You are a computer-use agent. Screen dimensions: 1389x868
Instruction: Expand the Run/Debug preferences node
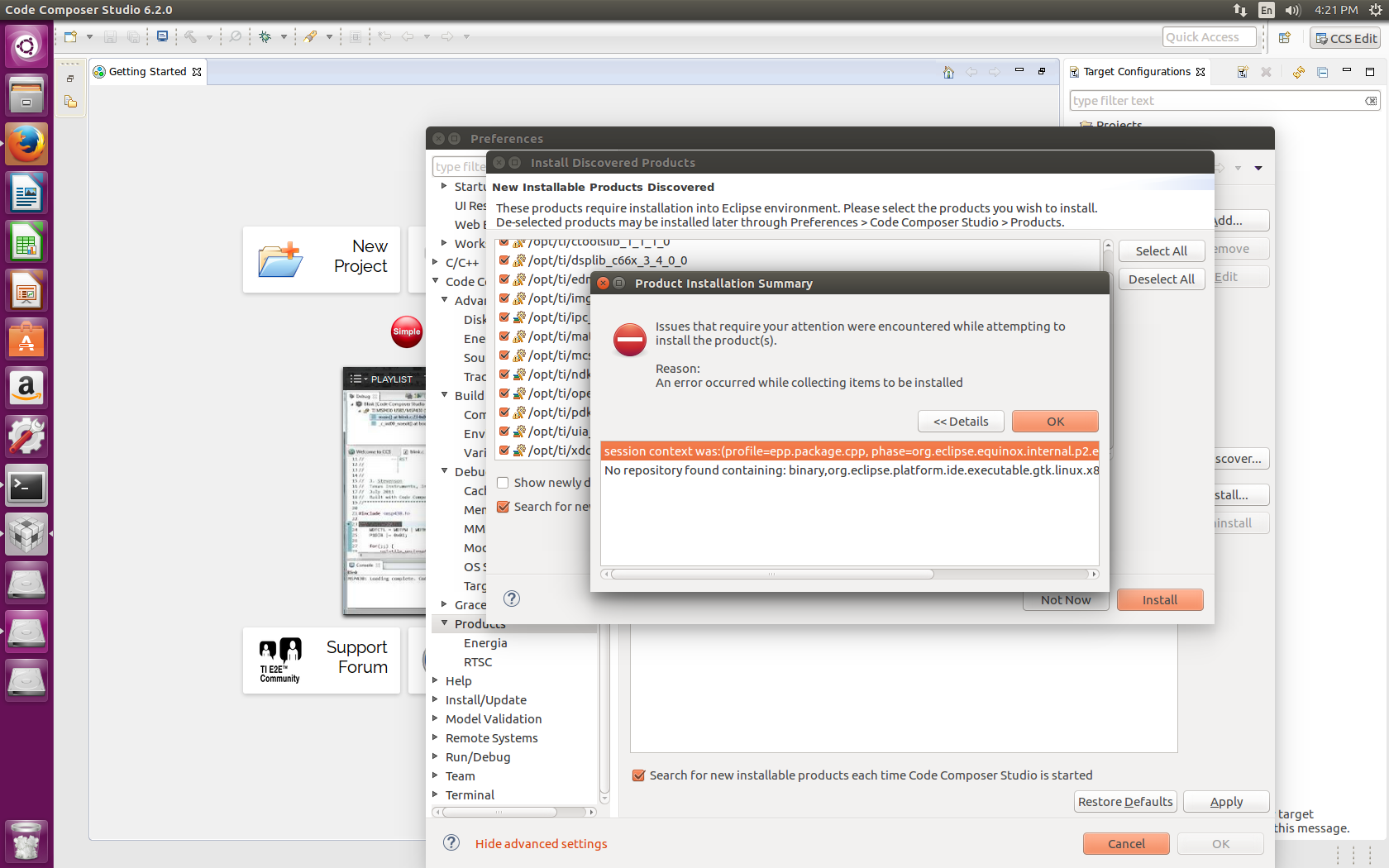tap(435, 756)
